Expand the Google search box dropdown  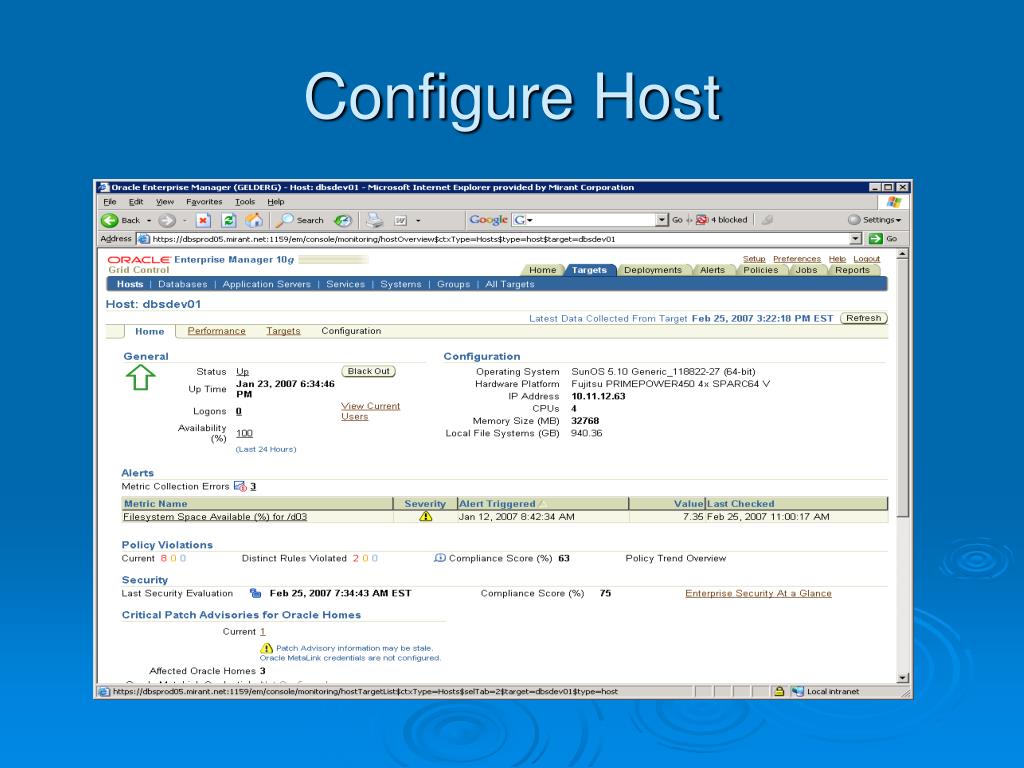click(662, 220)
